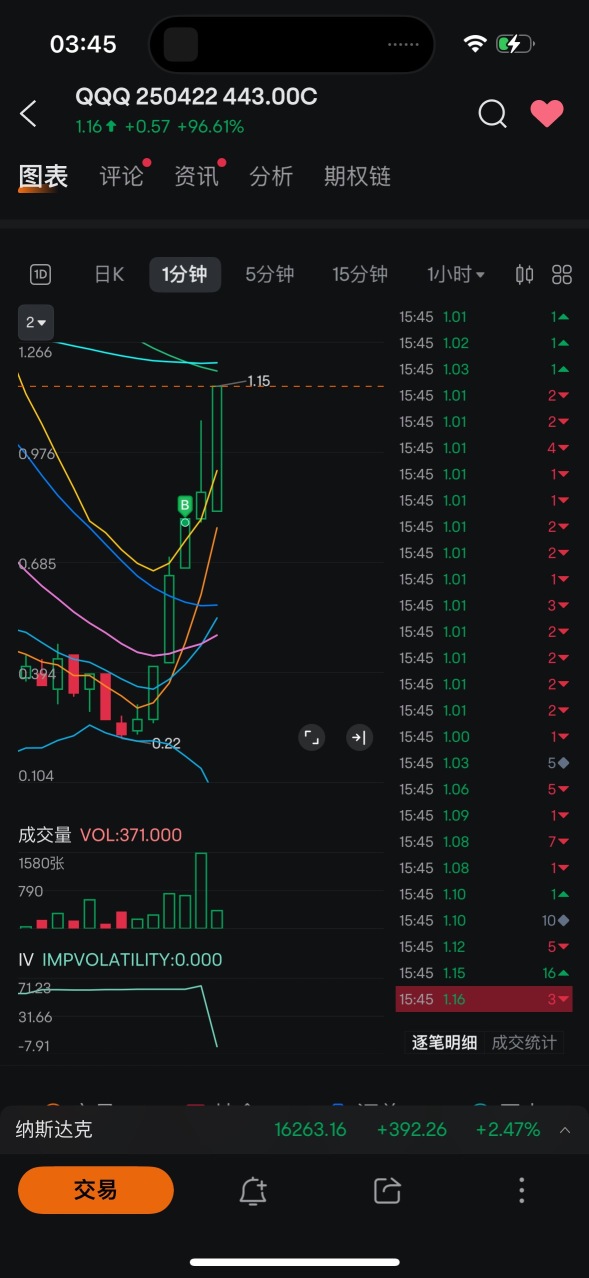The image size is (589, 1278).
Task: Tap the green B buy marker on chart
Action: click(185, 505)
